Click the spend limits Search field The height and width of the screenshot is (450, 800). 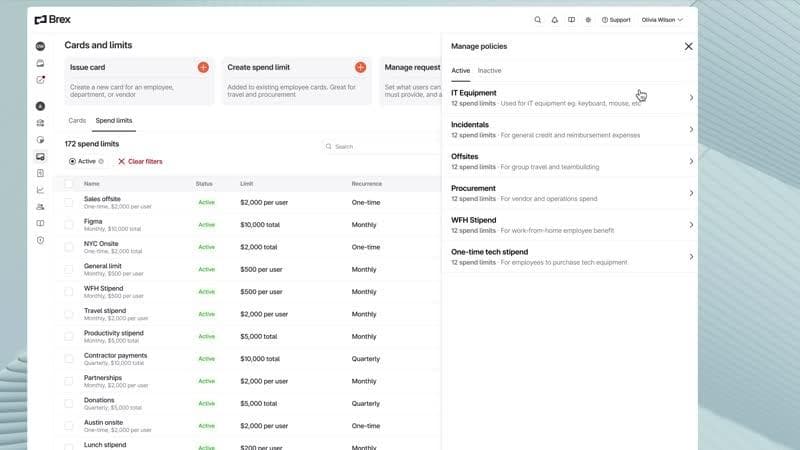(x=380, y=146)
